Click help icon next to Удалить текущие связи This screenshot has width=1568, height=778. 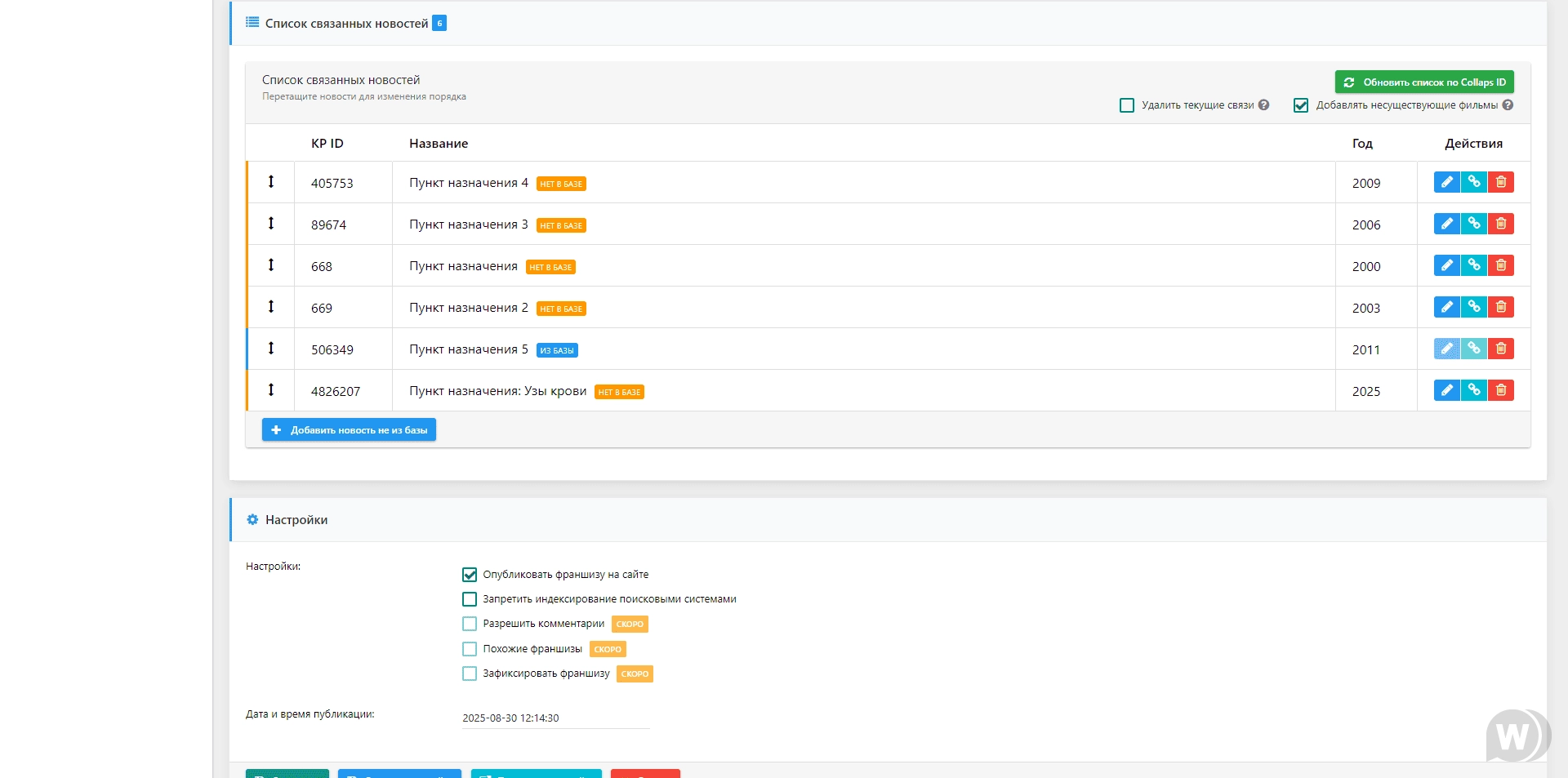tap(1263, 105)
